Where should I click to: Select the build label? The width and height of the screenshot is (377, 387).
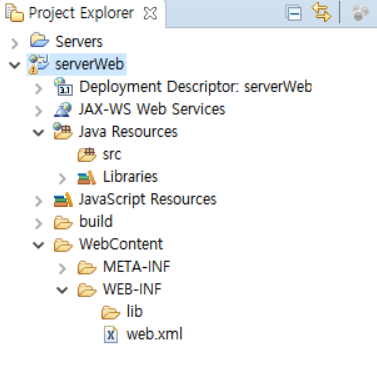[x=96, y=221]
